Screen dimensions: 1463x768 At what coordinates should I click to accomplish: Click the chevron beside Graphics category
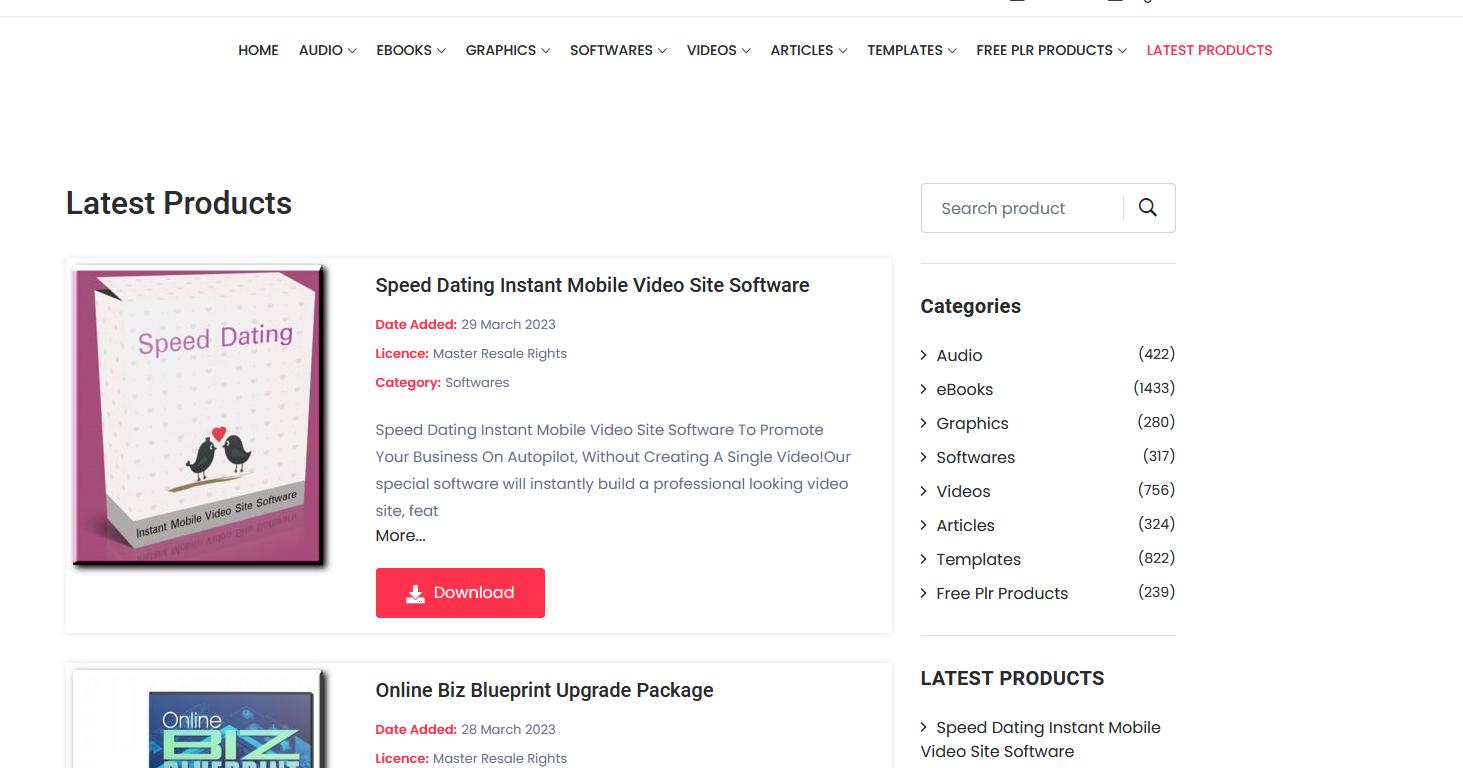[x=924, y=423]
